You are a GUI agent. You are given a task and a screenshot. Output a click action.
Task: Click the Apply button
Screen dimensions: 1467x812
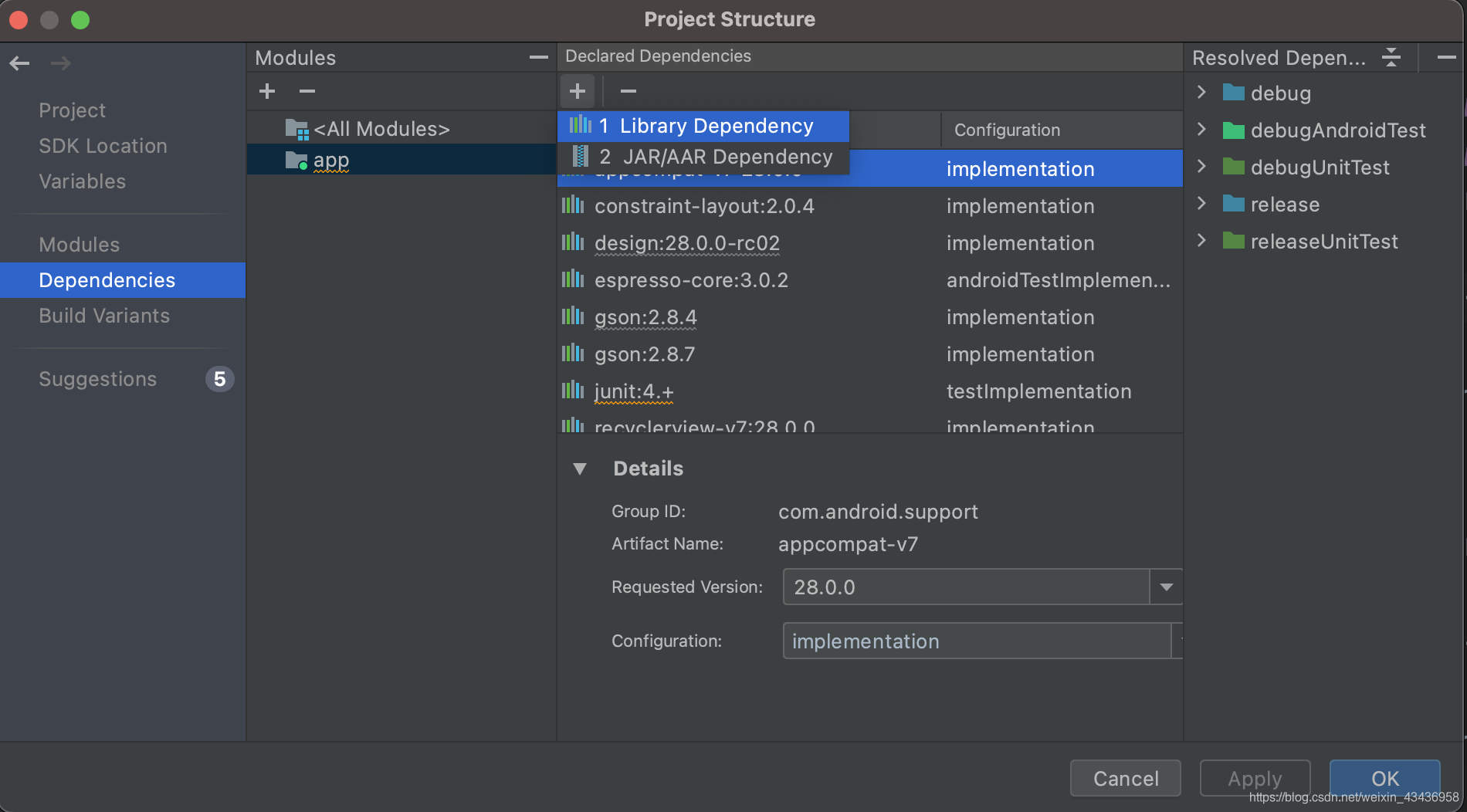point(1255,778)
